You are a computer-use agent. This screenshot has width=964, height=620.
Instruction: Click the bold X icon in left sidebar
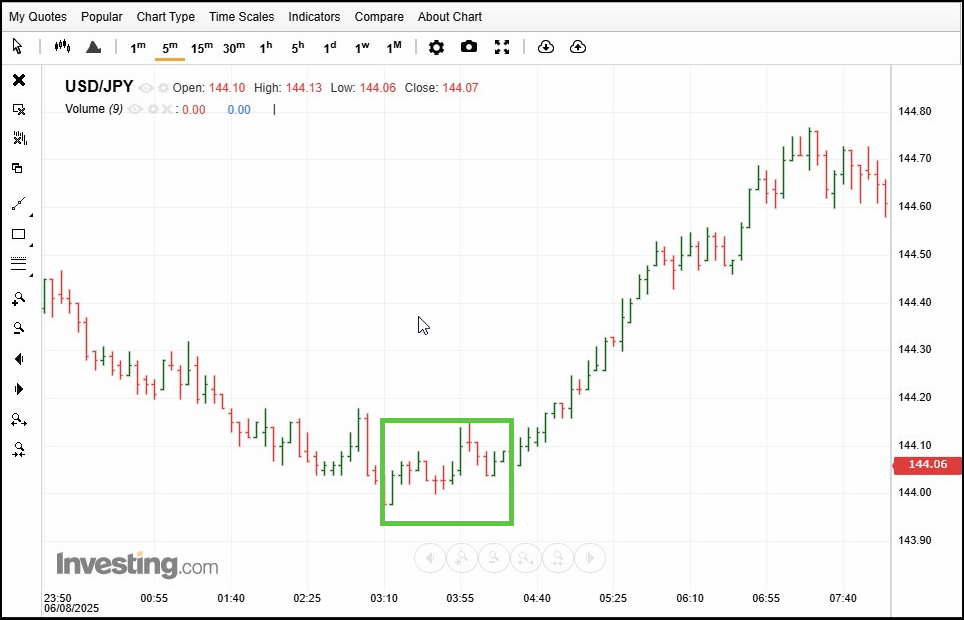tap(19, 80)
